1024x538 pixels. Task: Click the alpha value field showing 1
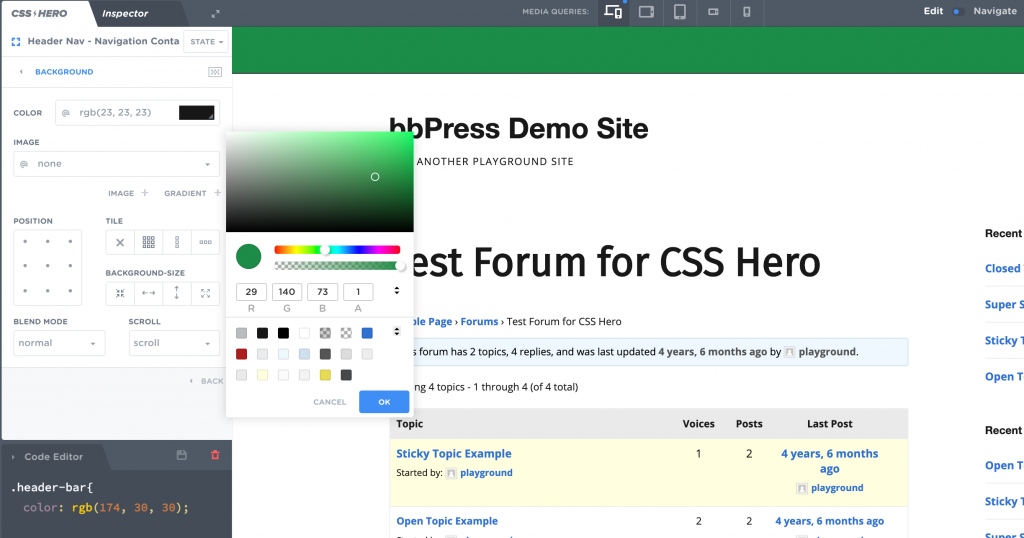coord(358,292)
